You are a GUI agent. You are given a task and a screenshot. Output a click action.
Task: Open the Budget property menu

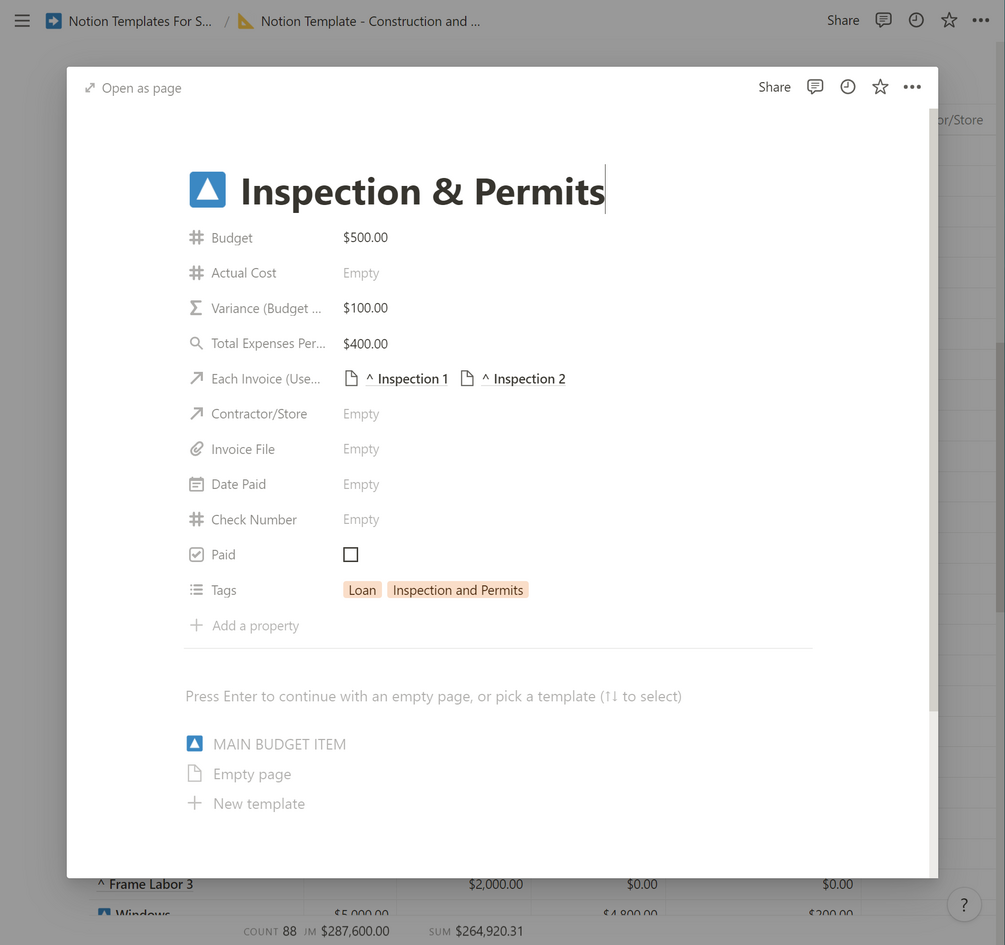point(232,238)
